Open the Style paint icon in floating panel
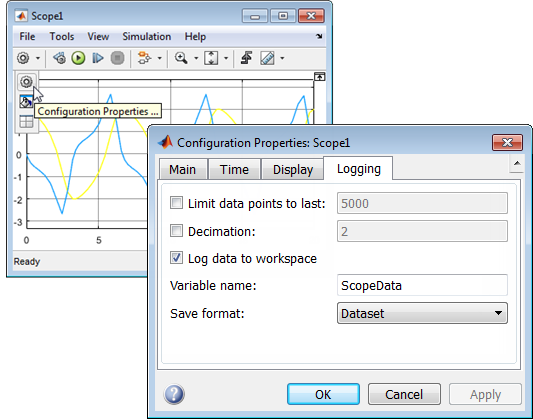533x420 pixels. (x=26, y=101)
